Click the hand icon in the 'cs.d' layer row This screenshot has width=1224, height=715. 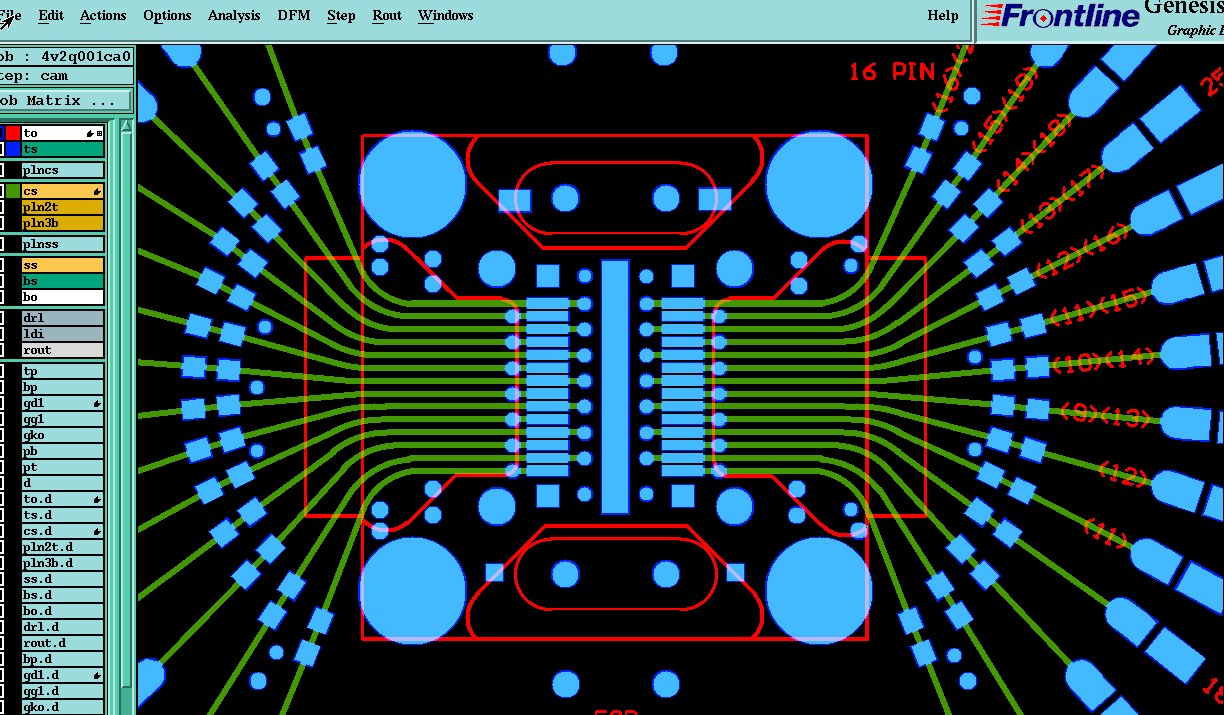(x=97, y=531)
